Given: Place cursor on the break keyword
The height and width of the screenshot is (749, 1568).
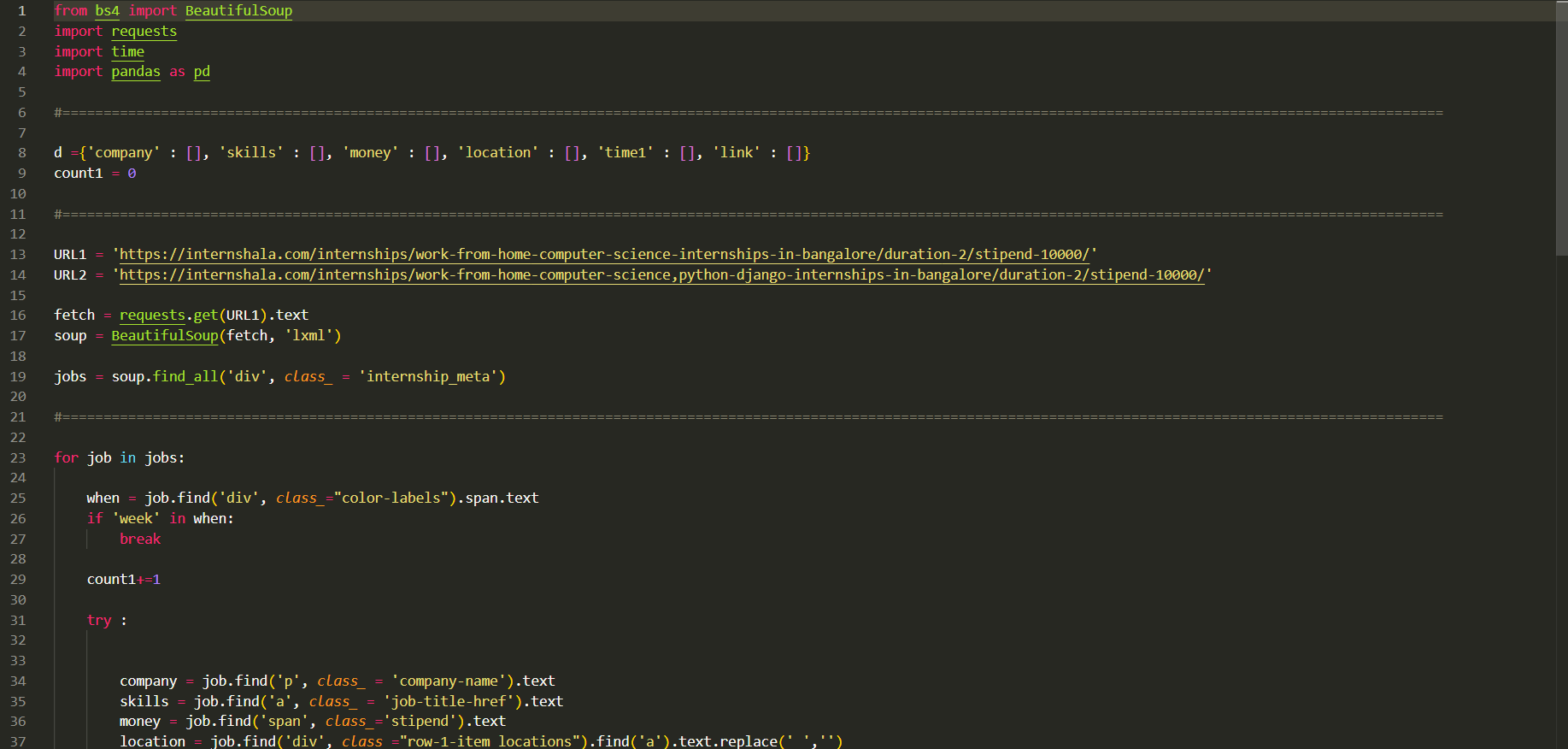Looking at the screenshot, I should point(140,539).
